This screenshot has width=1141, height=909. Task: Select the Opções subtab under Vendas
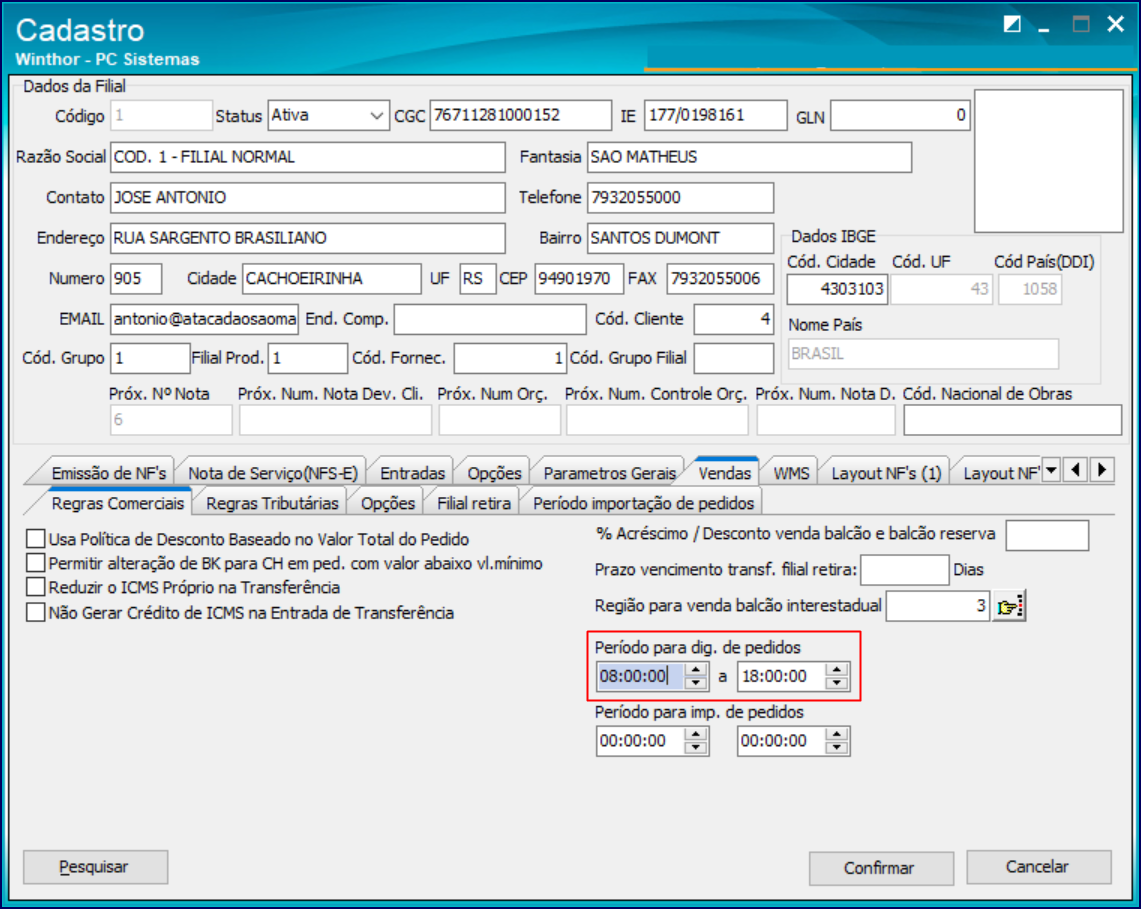(x=388, y=503)
